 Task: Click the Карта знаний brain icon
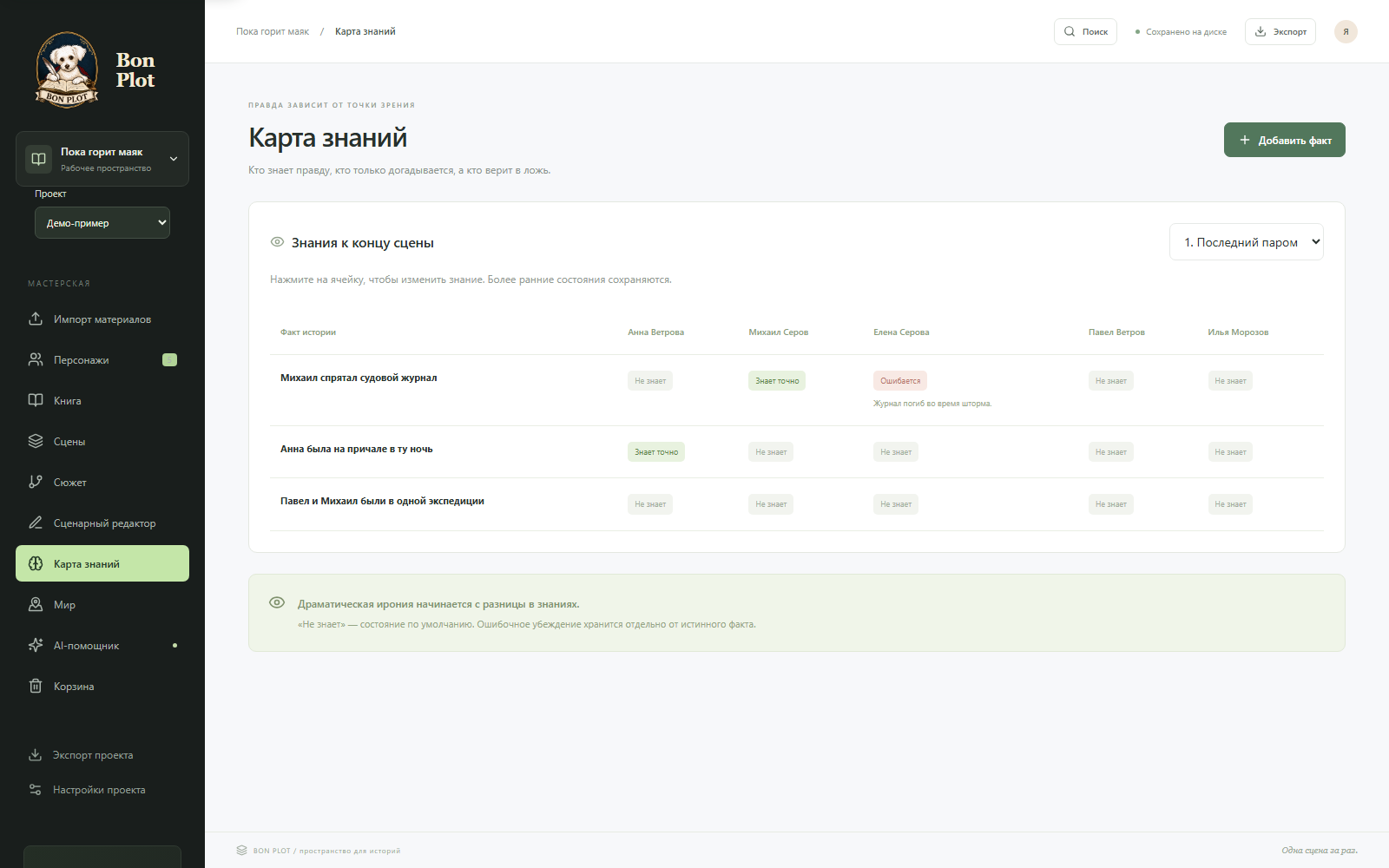tap(36, 563)
